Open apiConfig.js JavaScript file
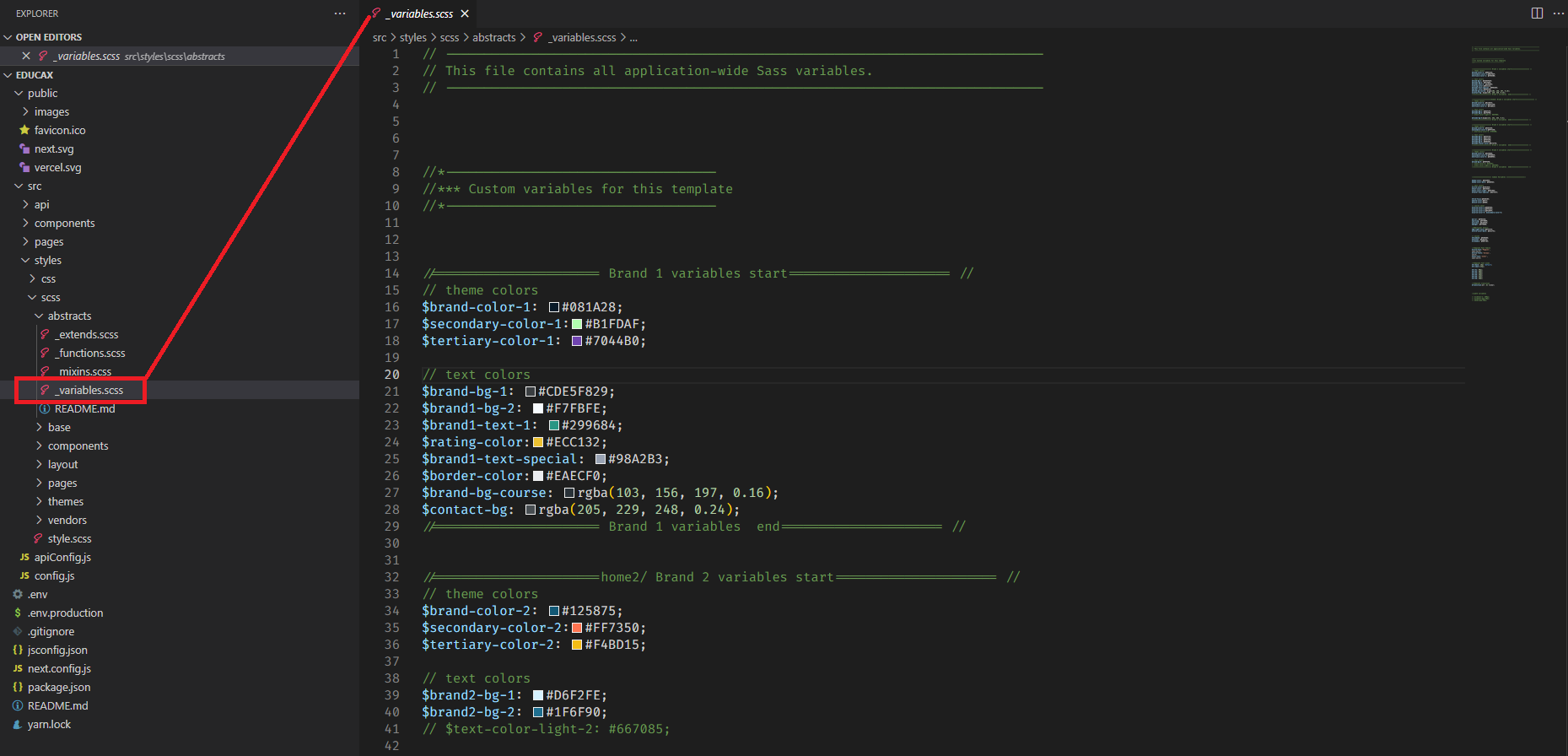Image resolution: width=1568 pixels, height=756 pixels. 62,557
